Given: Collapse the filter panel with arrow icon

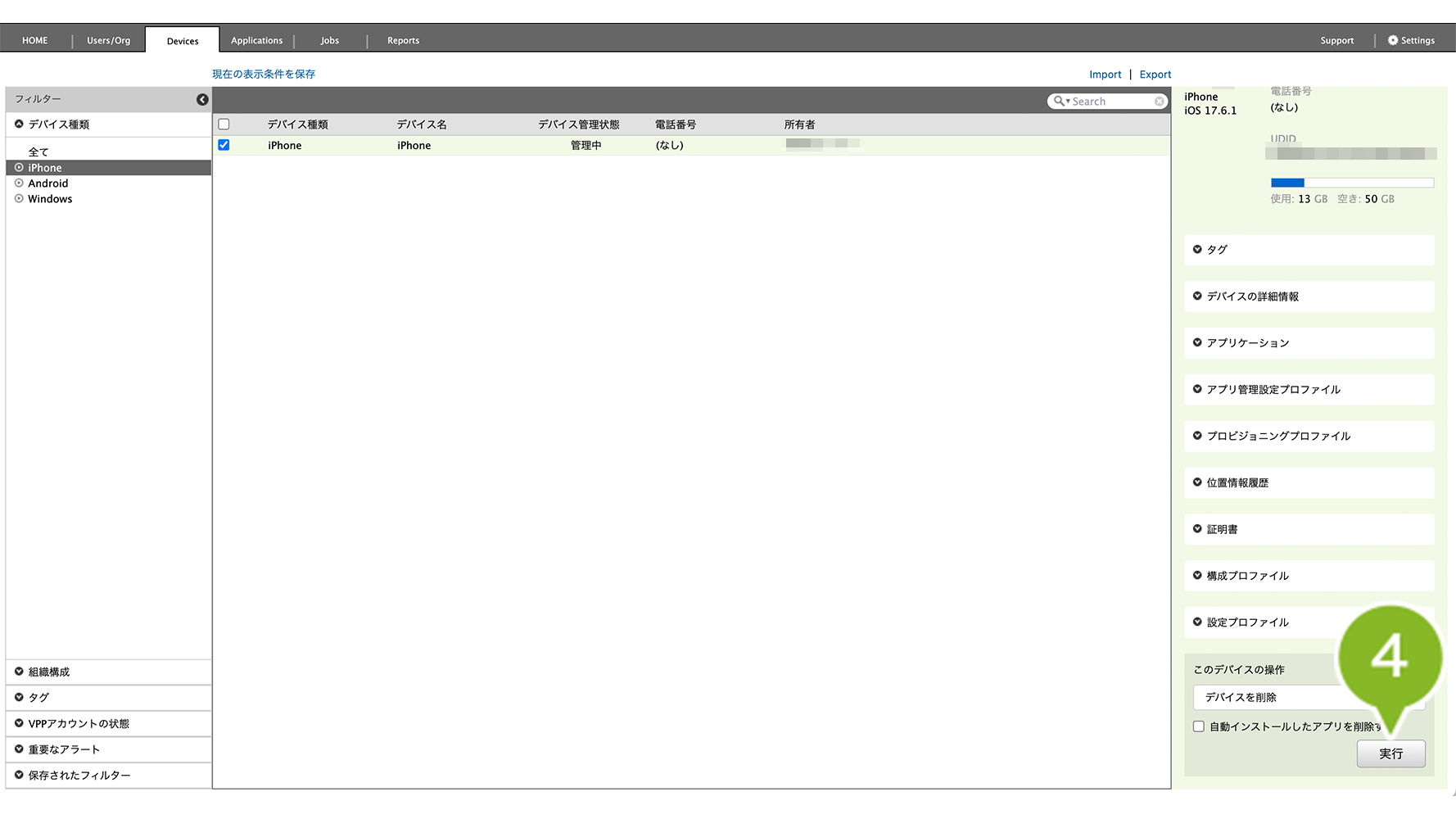Looking at the screenshot, I should click(x=202, y=99).
